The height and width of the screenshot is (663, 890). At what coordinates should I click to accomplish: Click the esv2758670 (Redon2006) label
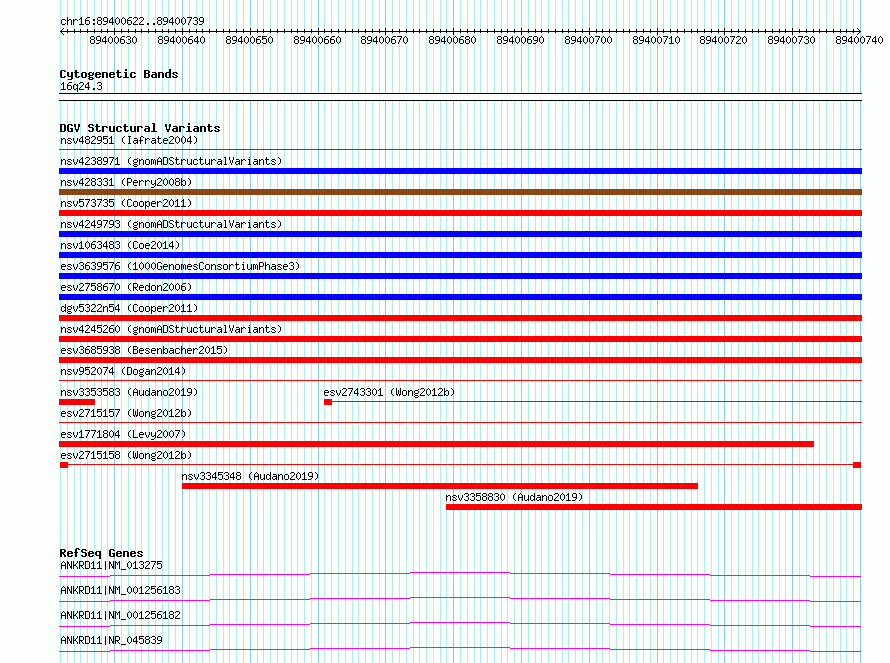(126, 287)
